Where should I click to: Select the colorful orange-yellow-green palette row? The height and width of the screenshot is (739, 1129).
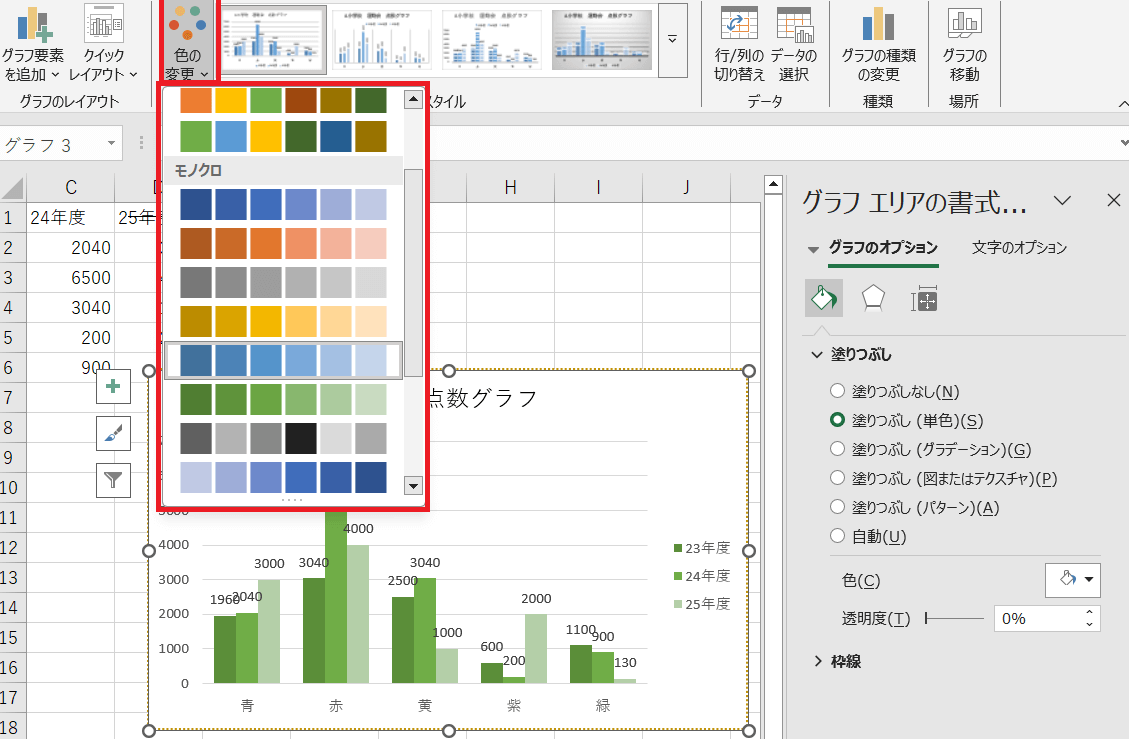[x=283, y=100]
